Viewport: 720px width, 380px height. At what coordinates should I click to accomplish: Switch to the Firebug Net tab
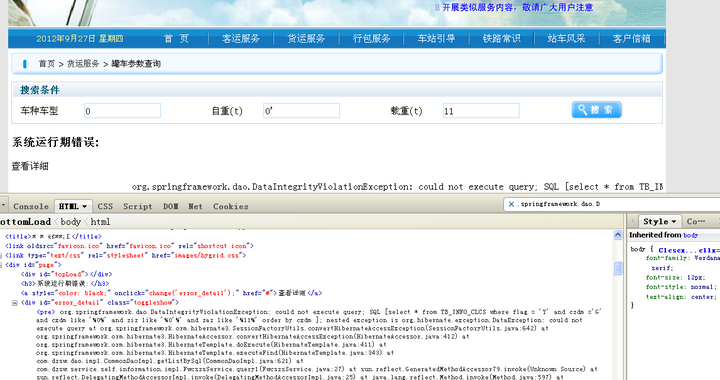(x=195, y=207)
